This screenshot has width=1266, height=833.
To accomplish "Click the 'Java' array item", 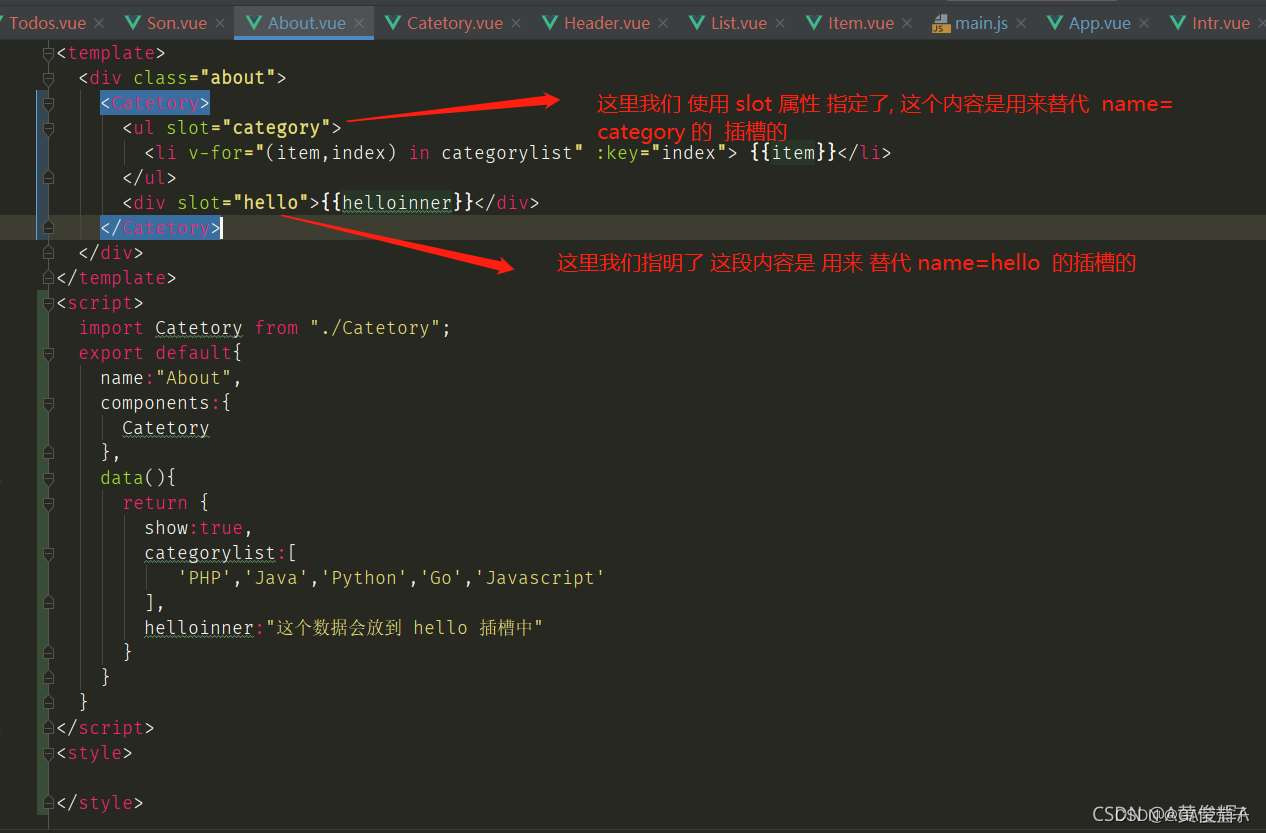I will click(276, 578).
